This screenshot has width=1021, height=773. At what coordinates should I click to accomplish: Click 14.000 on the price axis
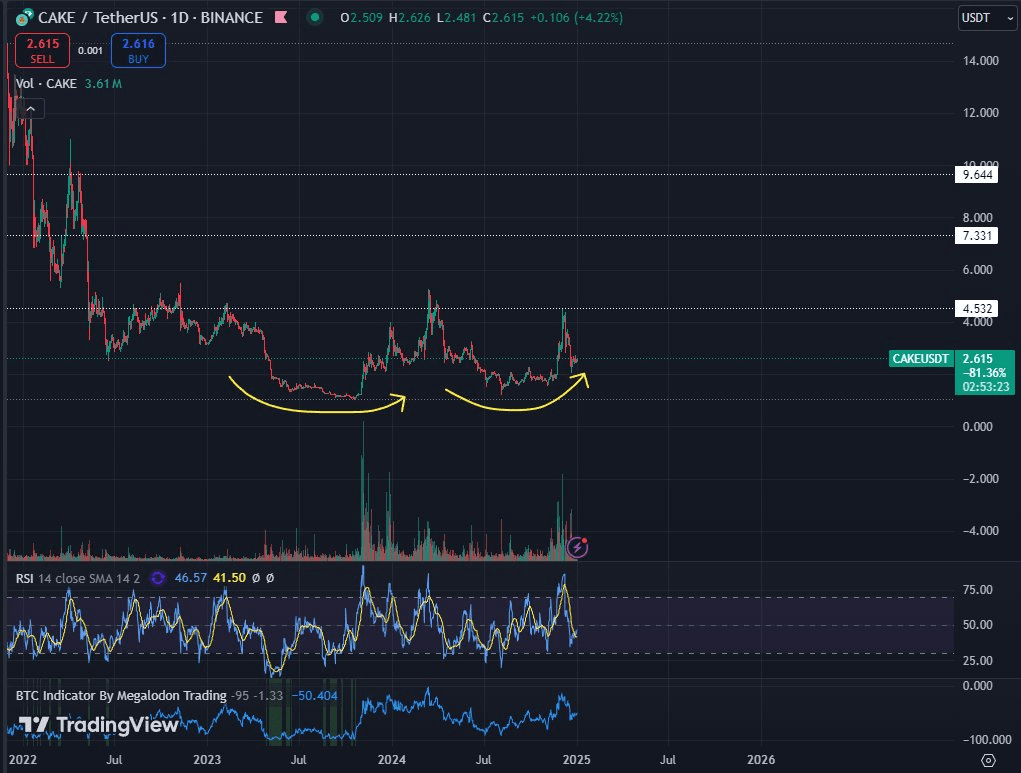tap(981, 61)
